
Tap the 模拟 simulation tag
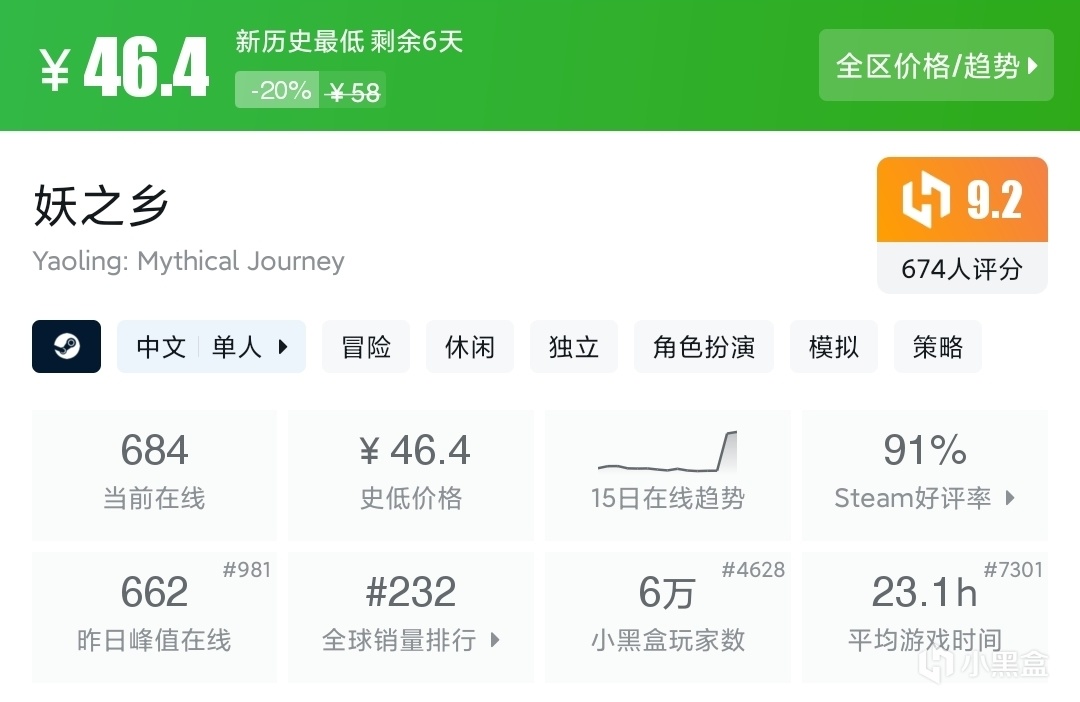click(x=833, y=347)
